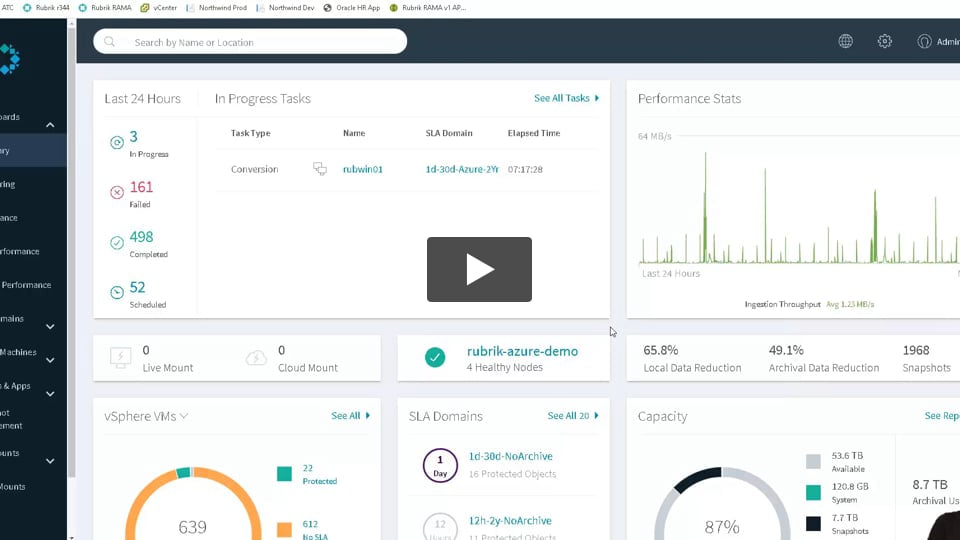Click the black Snapshots capacity swatch

click(813, 523)
